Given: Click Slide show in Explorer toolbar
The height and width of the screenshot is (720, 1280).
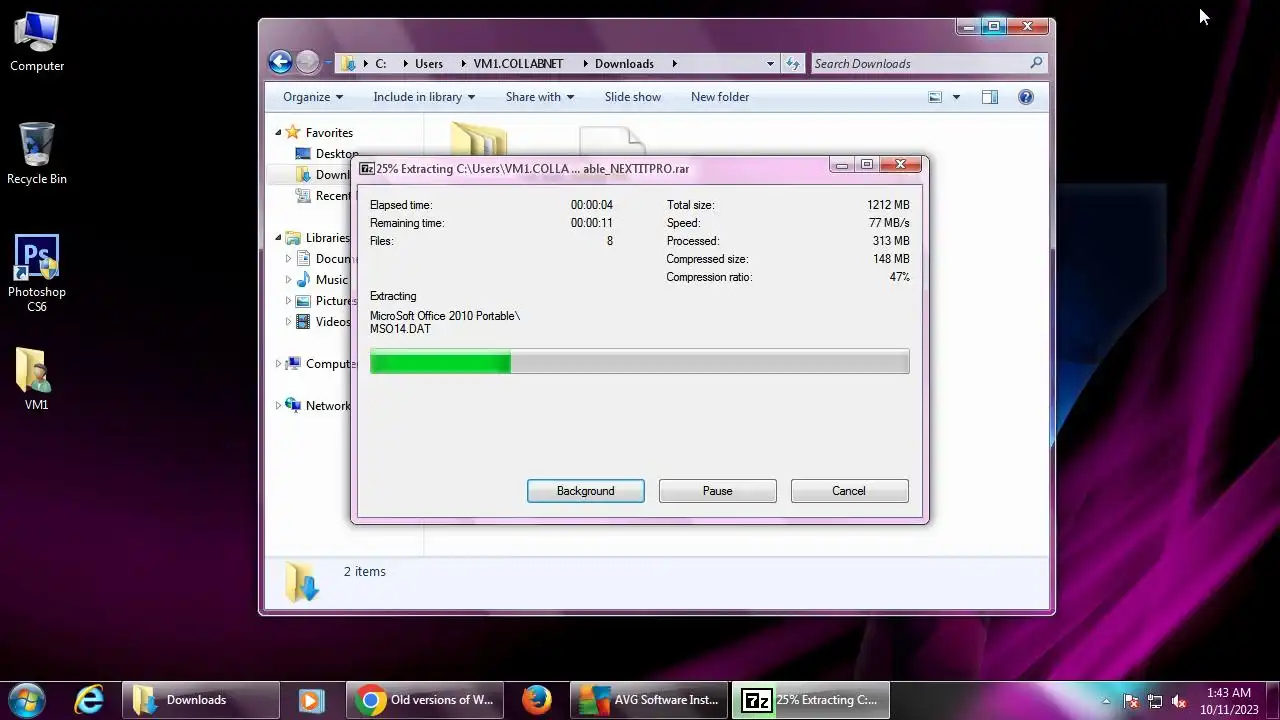Looking at the screenshot, I should pos(633,97).
